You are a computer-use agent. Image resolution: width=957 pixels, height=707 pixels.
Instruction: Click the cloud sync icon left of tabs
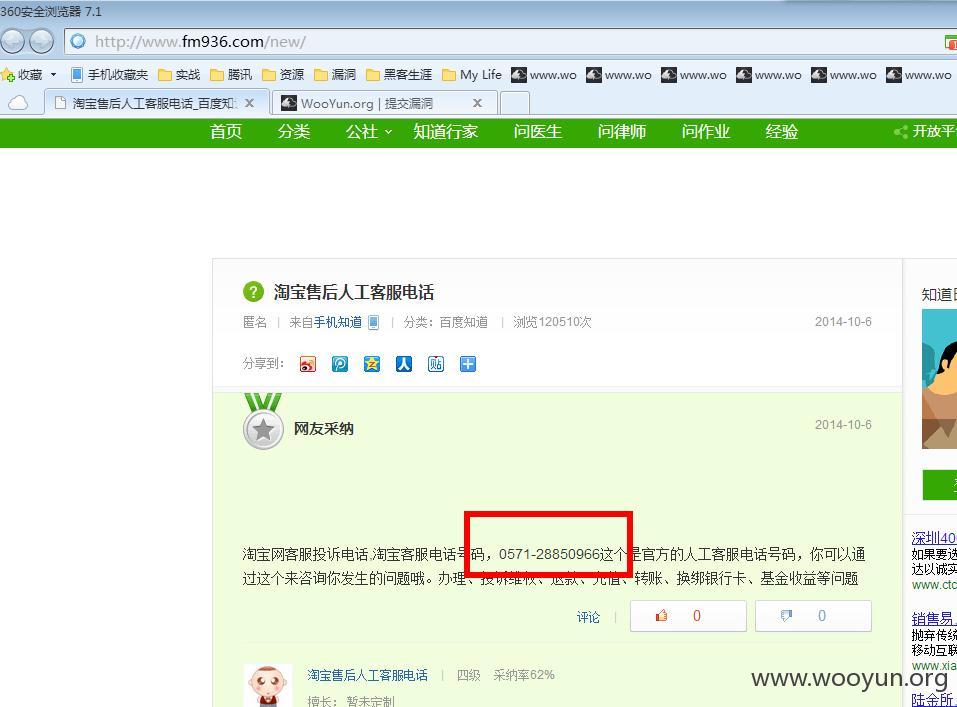tap(18, 103)
